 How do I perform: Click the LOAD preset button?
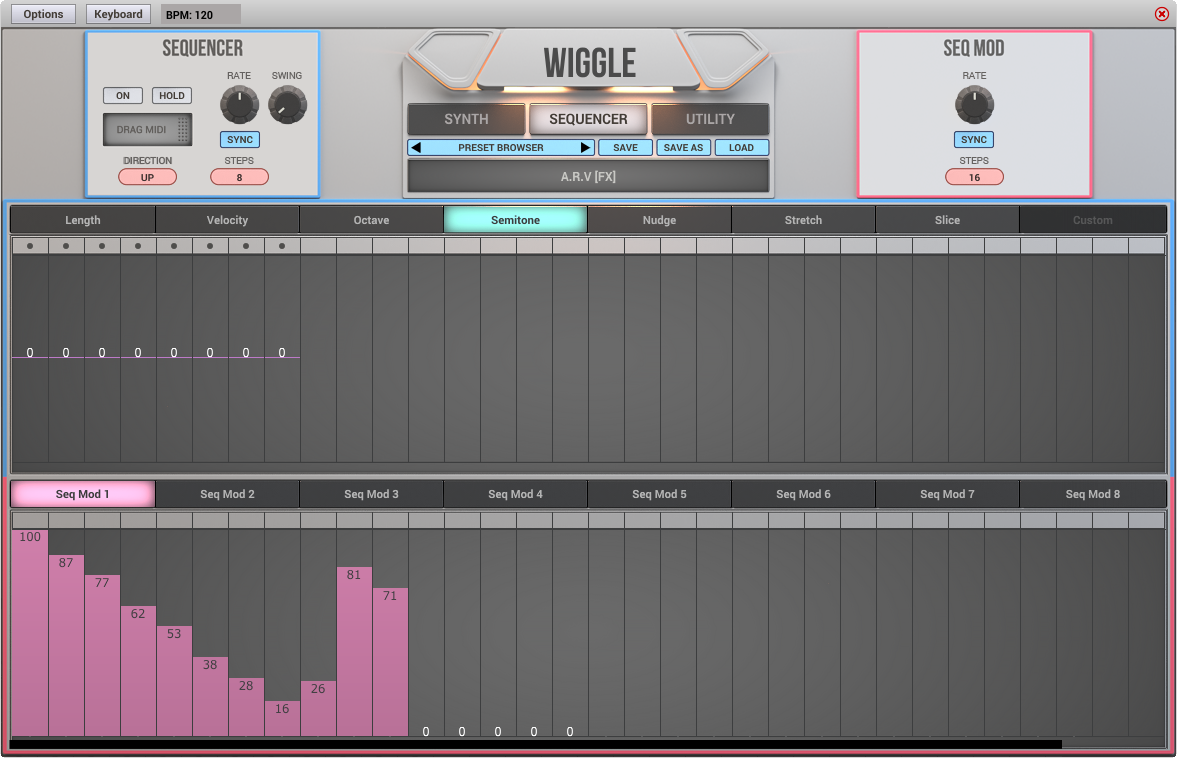click(x=741, y=148)
